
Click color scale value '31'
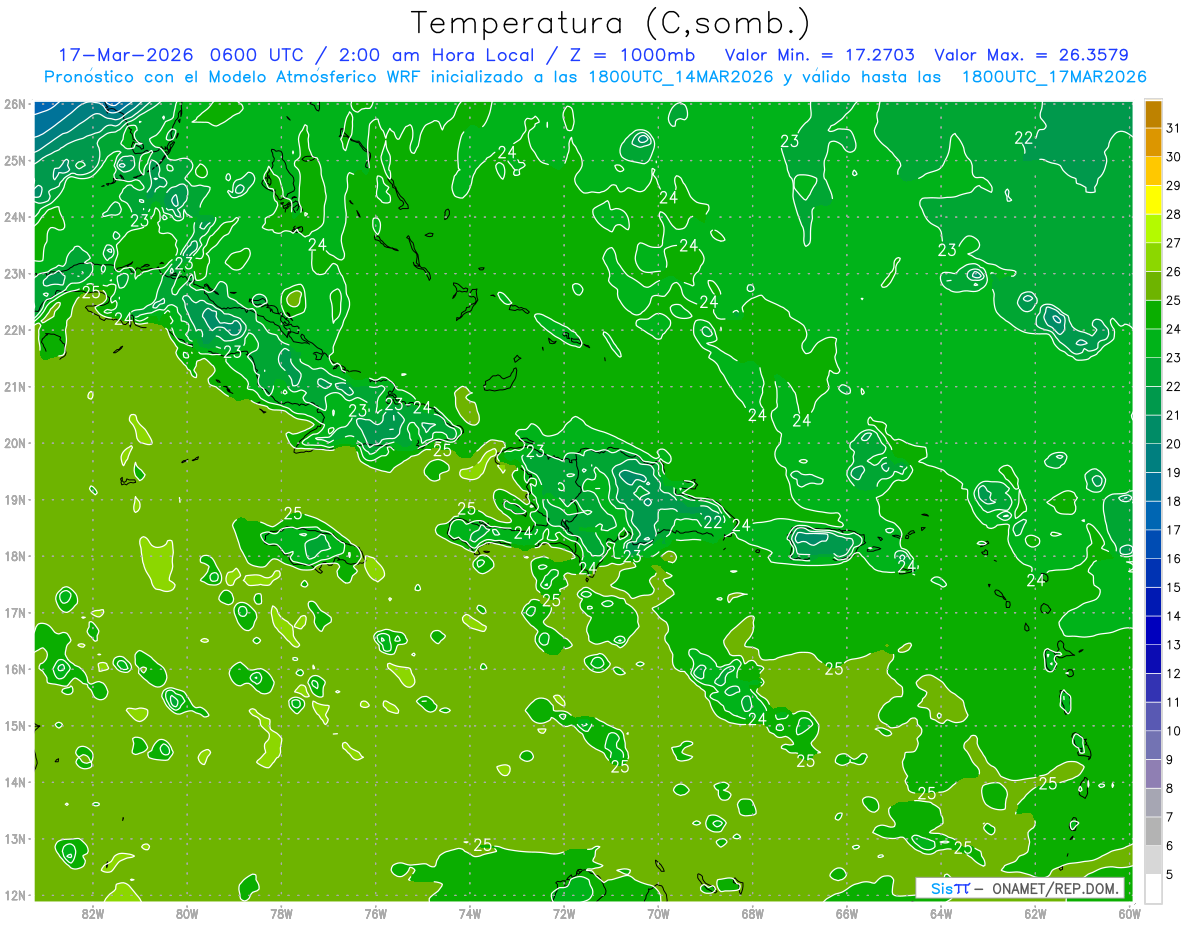tap(1173, 128)
